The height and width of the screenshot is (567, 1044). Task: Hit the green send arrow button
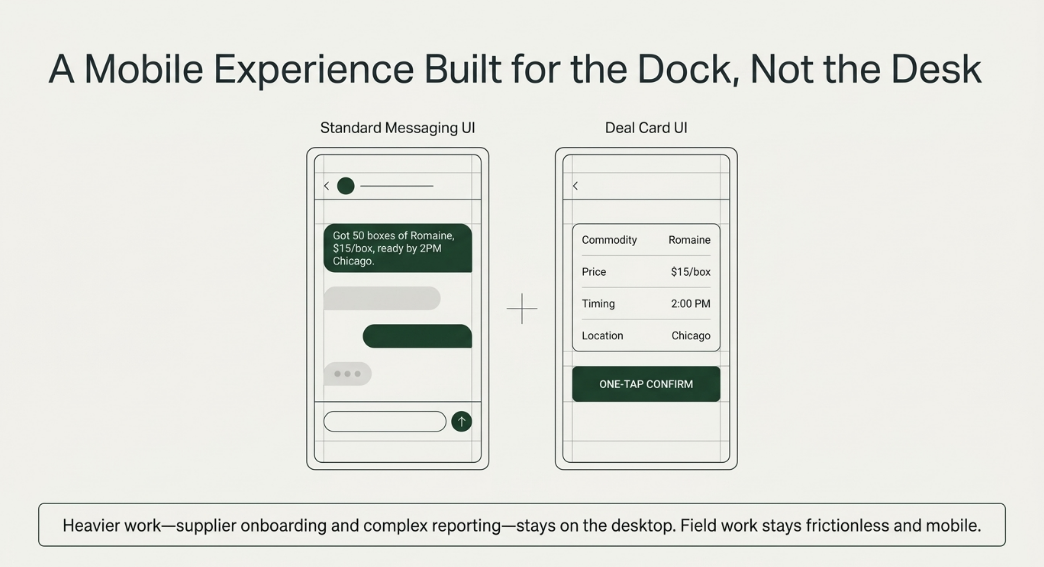(x=461, y=421)
